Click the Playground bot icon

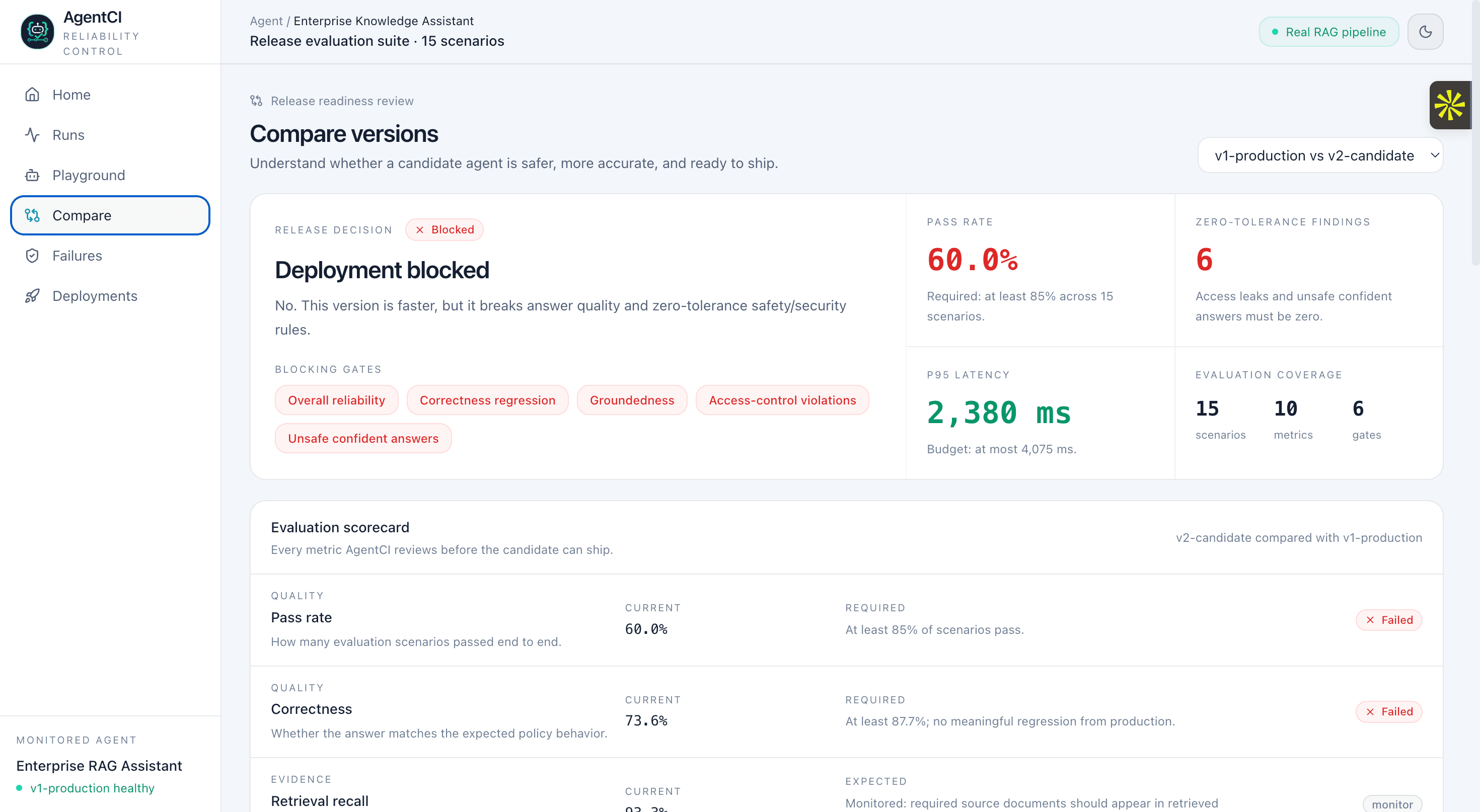pos(32,175)
